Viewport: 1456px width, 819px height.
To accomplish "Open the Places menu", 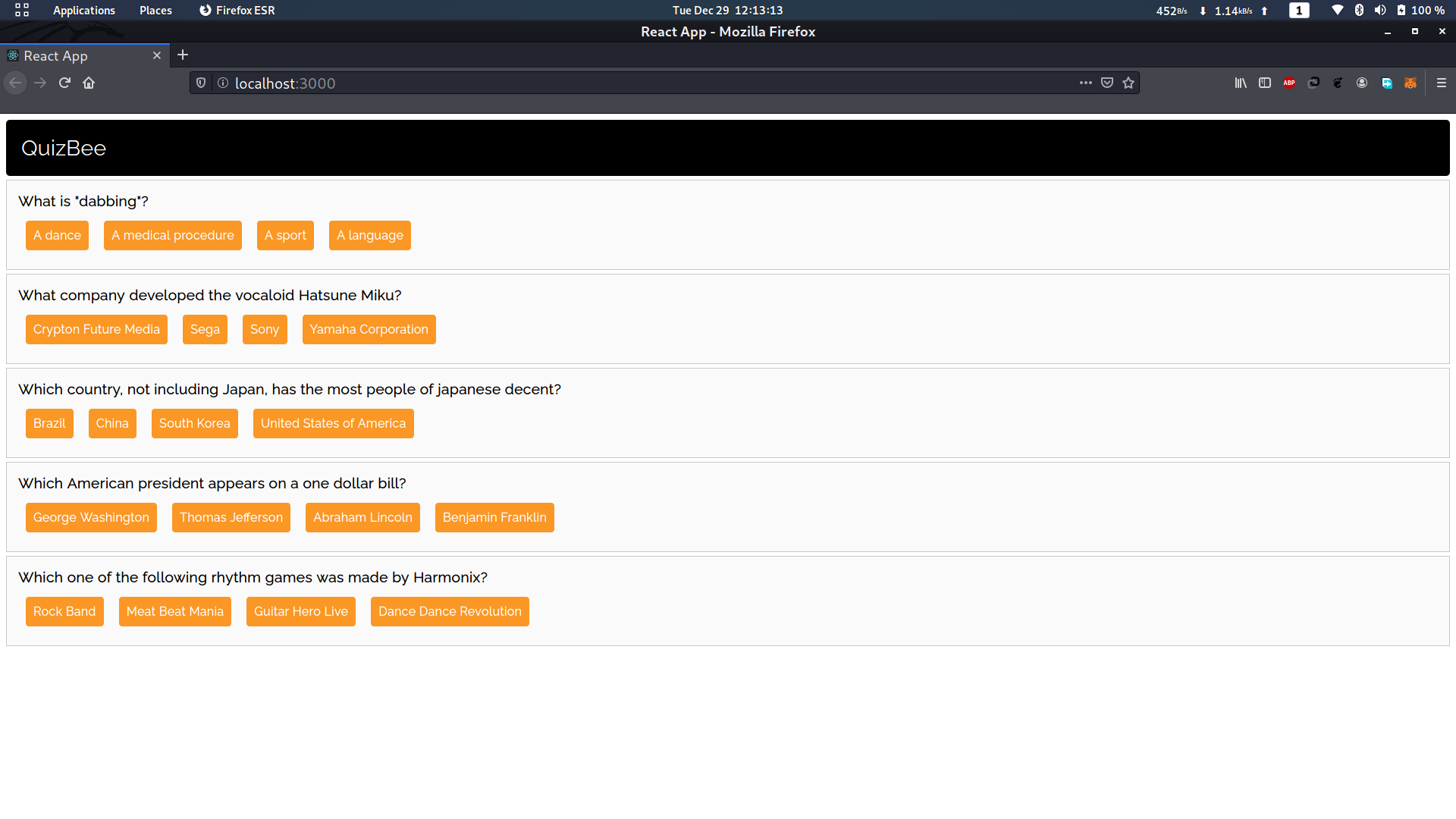I will pos(155,11).
